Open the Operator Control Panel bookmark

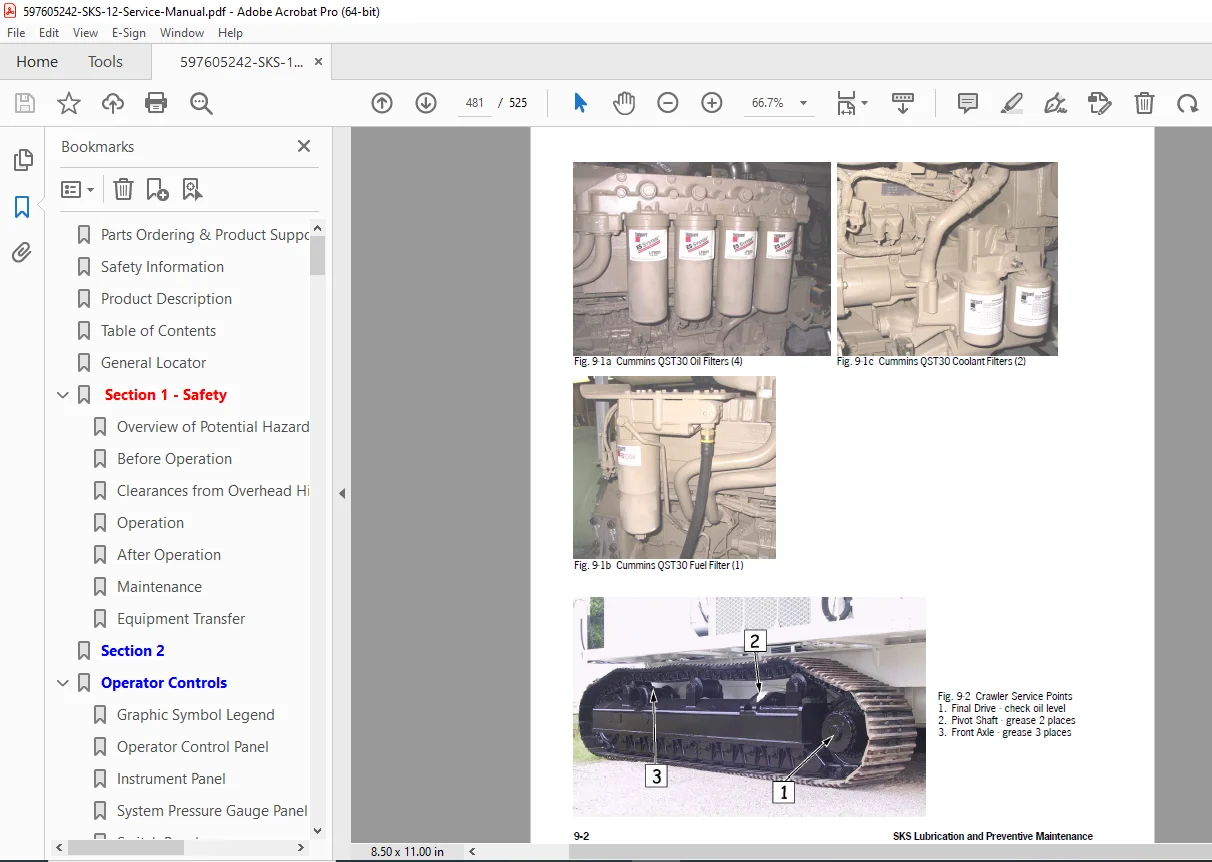click(193, 747)
